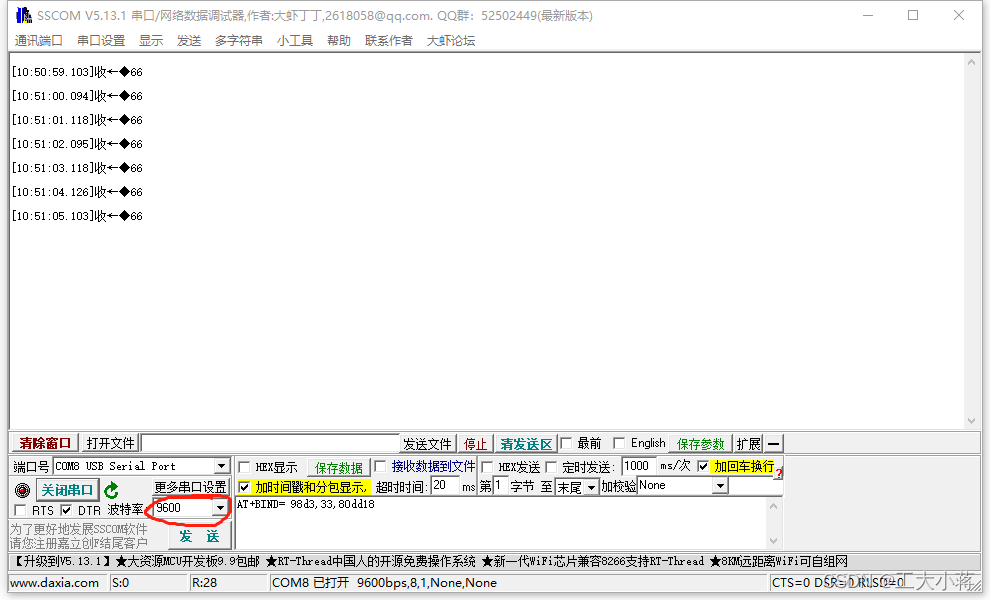This screenshot has height=600, width=990.
Task: Open the 加校验 None checksum dropdown
Action: (720, 486)
